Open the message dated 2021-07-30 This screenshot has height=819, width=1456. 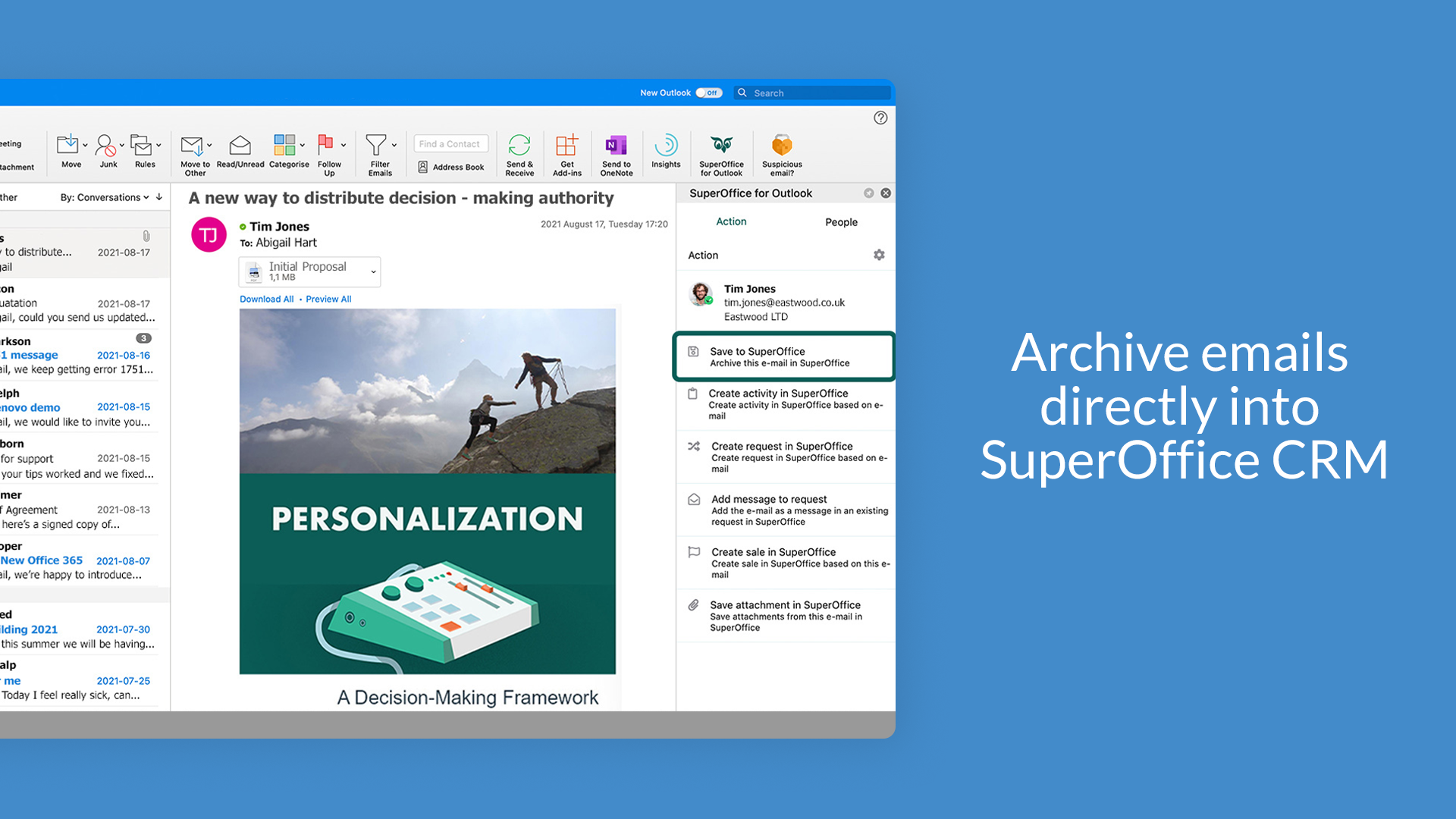pyautogui.click(x=80, y=629)
